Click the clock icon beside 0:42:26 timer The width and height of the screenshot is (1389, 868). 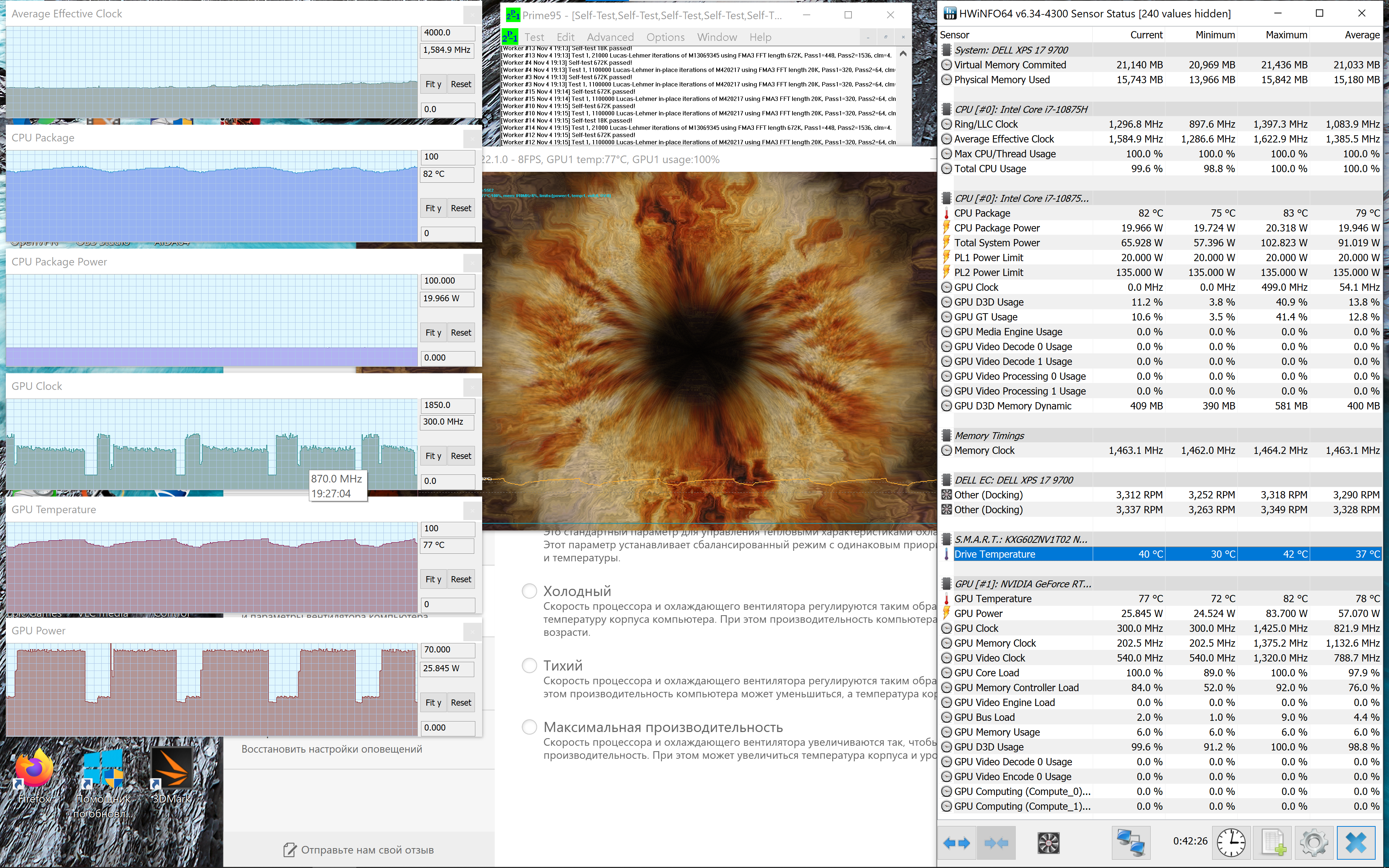1231,843
